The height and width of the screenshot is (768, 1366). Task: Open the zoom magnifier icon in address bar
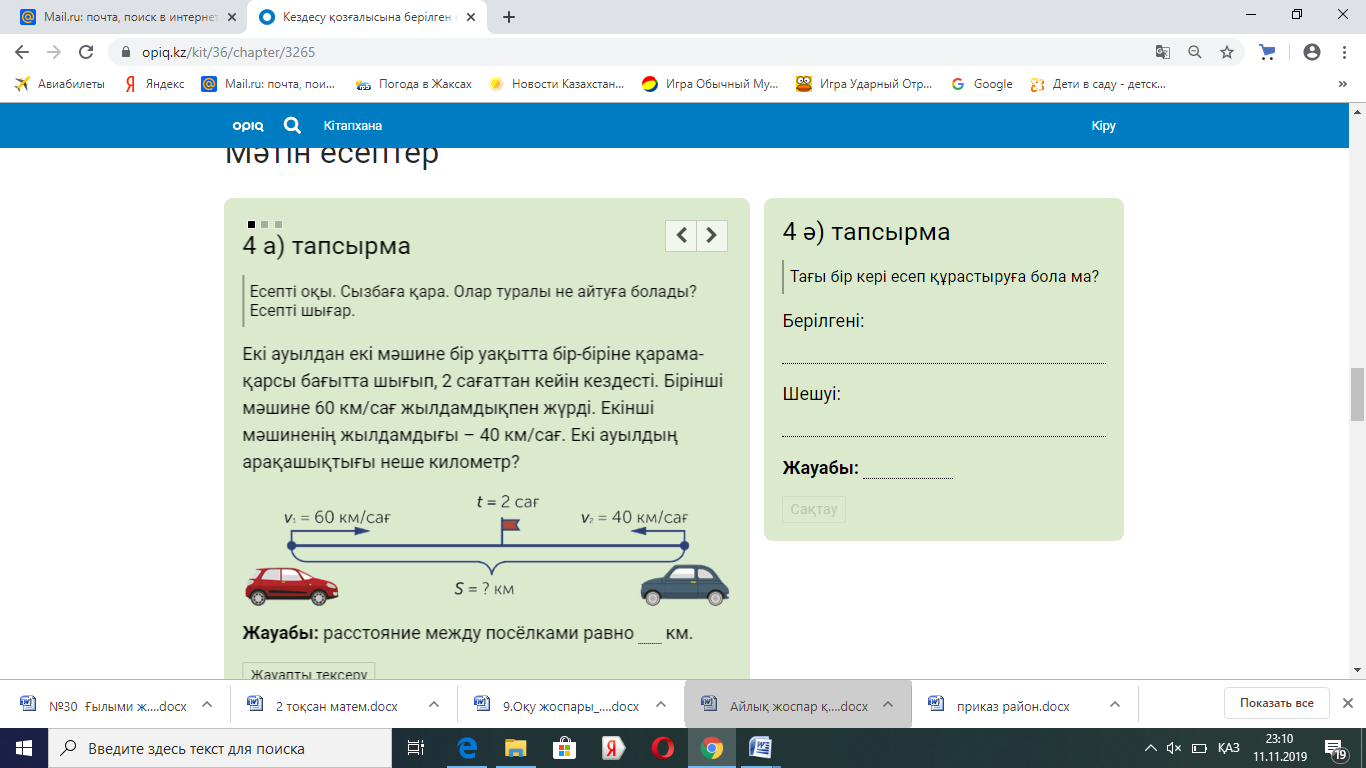(x=1194, y=52)
